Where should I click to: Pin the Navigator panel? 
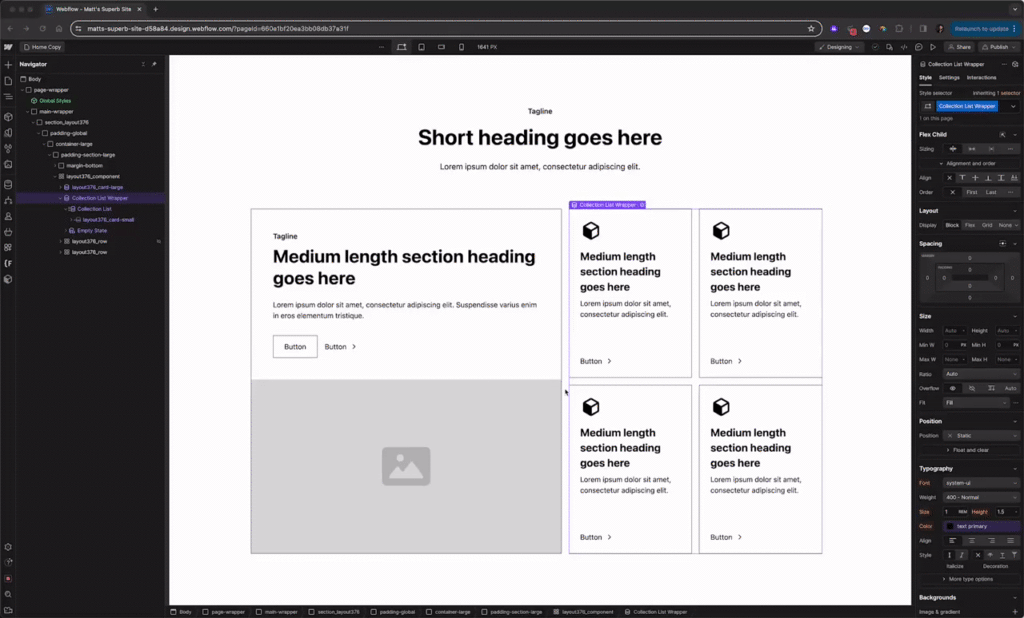coord(154,64)
